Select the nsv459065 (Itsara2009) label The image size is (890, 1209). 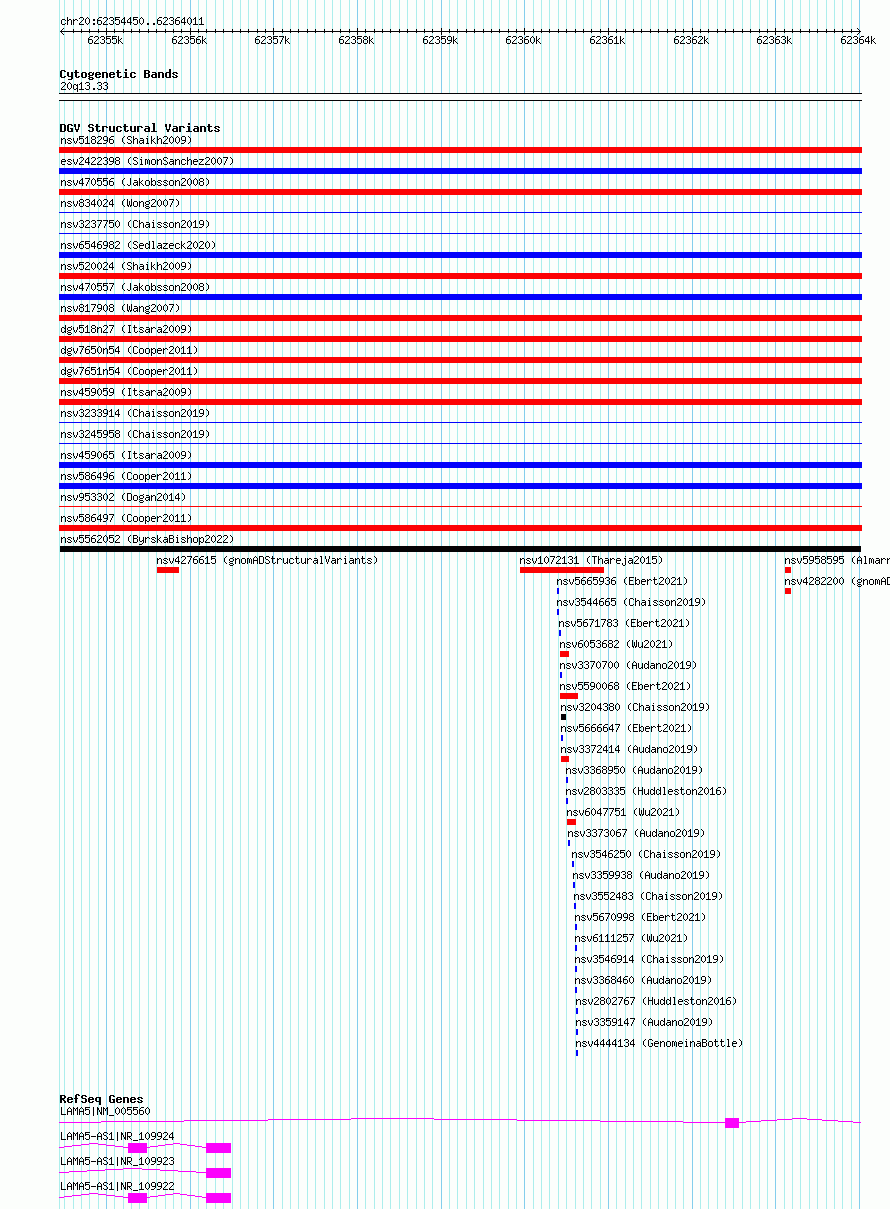[x=126, y=455]
